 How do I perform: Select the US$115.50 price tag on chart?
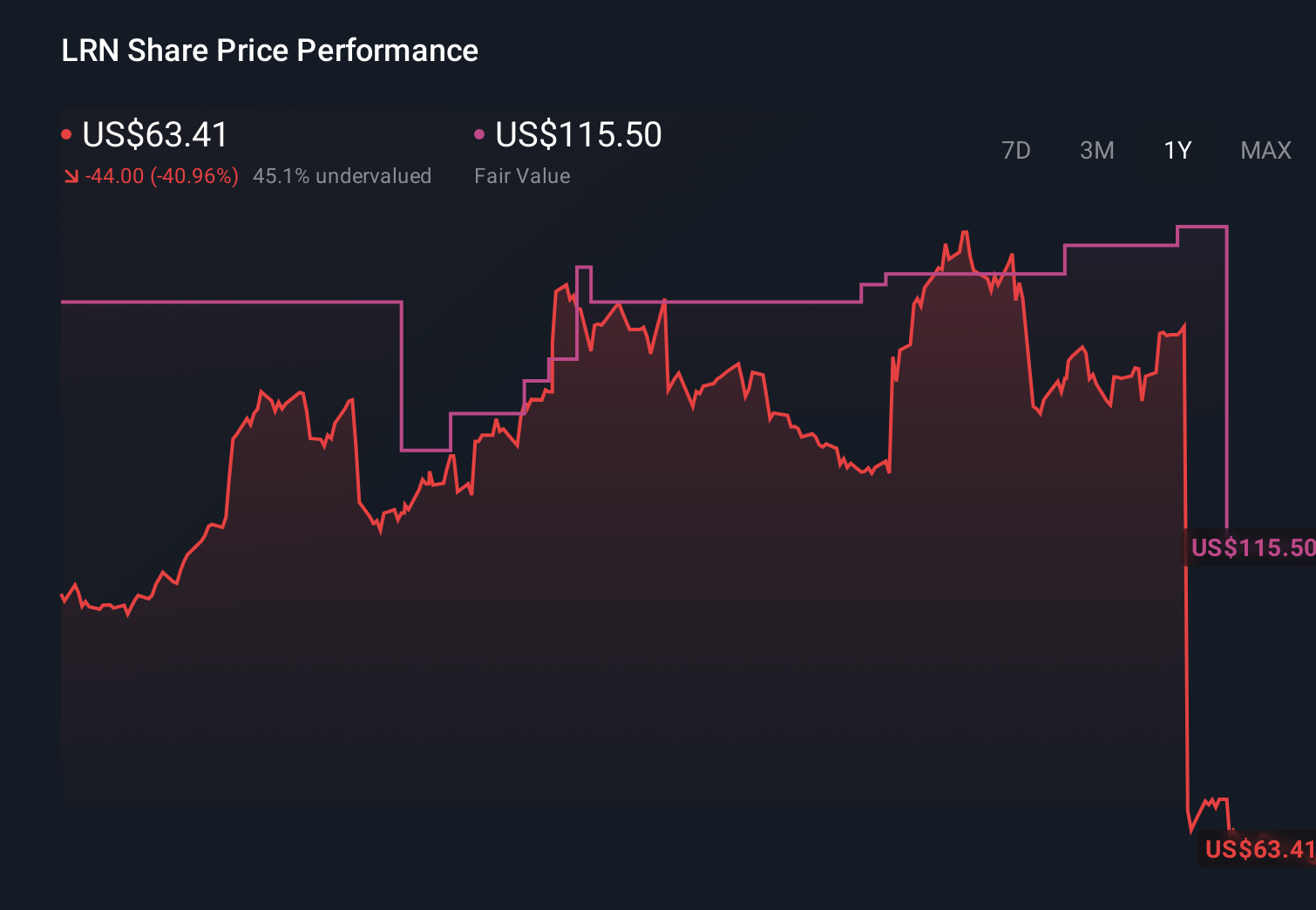point(1252,548)
